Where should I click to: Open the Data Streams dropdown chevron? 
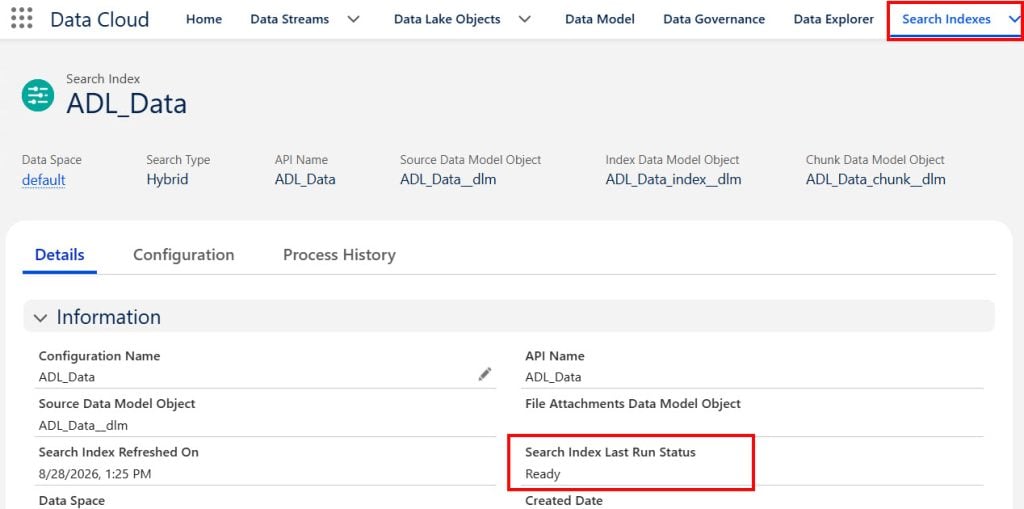coord(353,20)
